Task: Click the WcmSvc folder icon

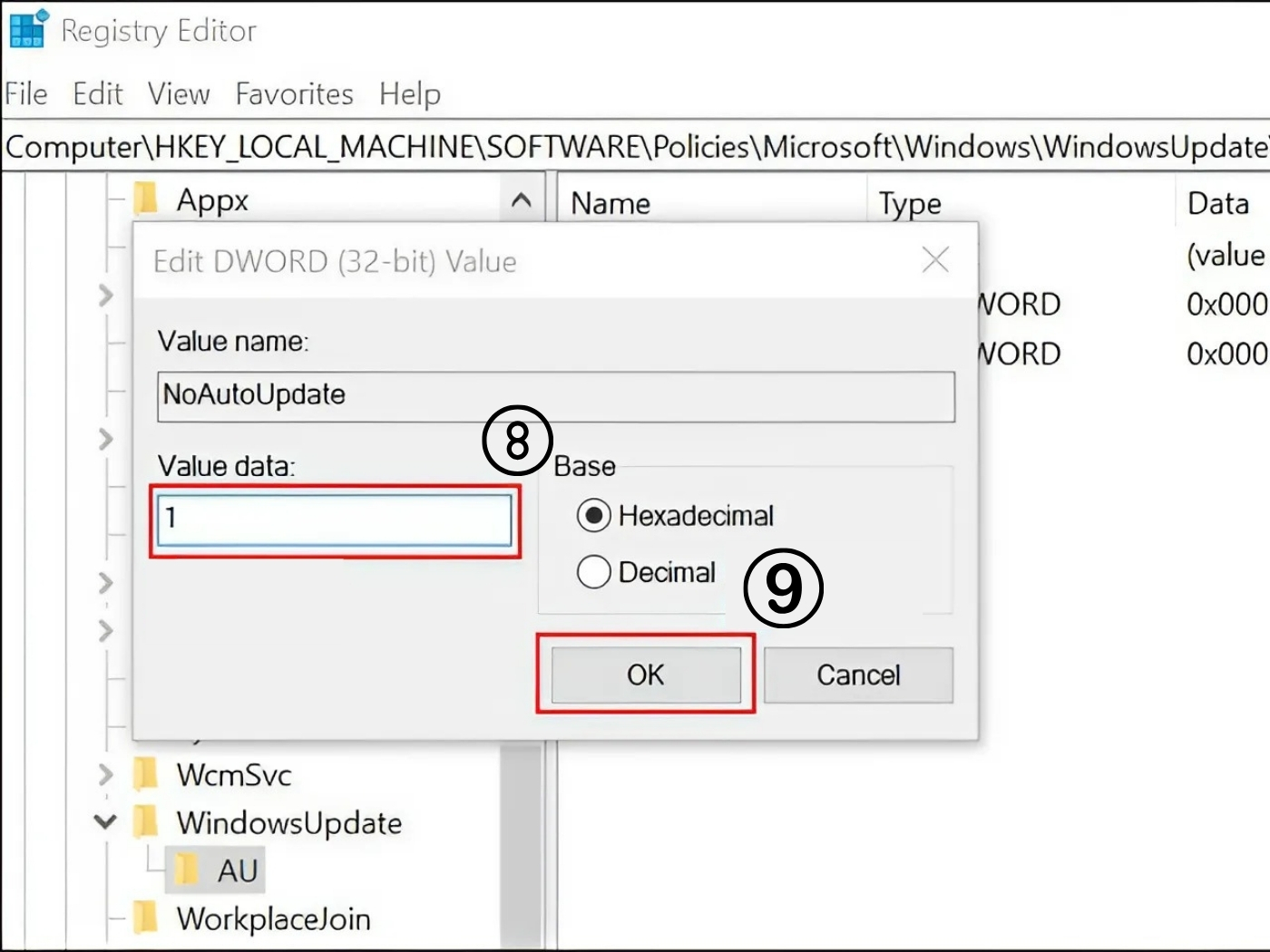Action: [146, 774]
